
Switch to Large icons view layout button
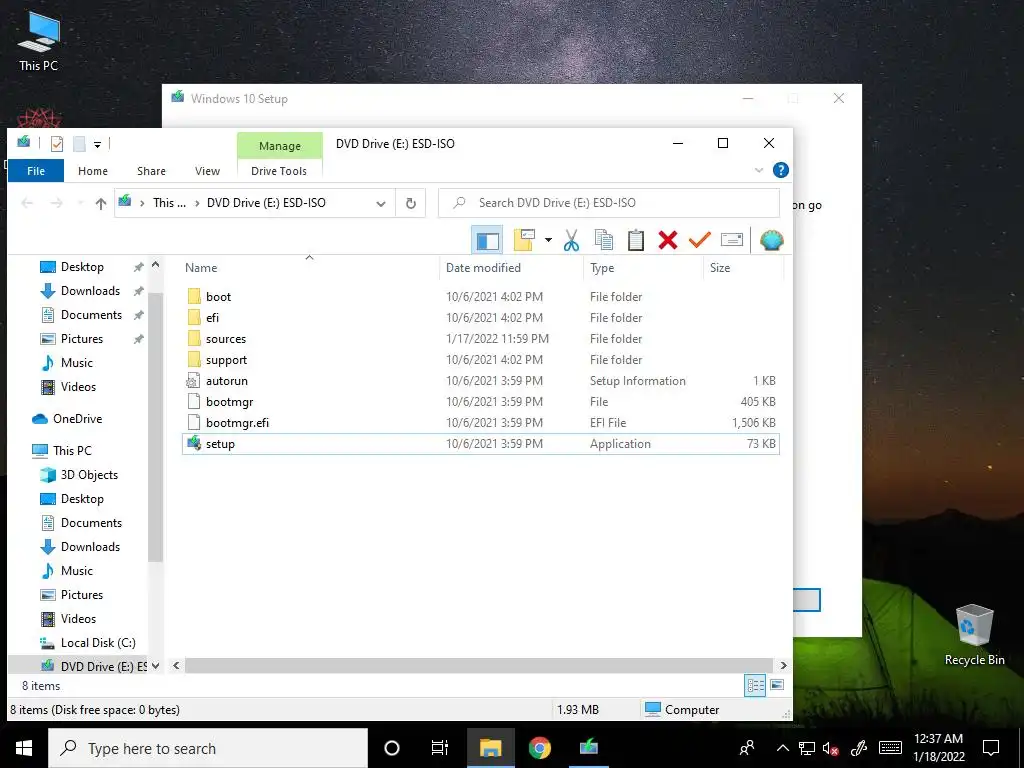(x=776, y=685)
